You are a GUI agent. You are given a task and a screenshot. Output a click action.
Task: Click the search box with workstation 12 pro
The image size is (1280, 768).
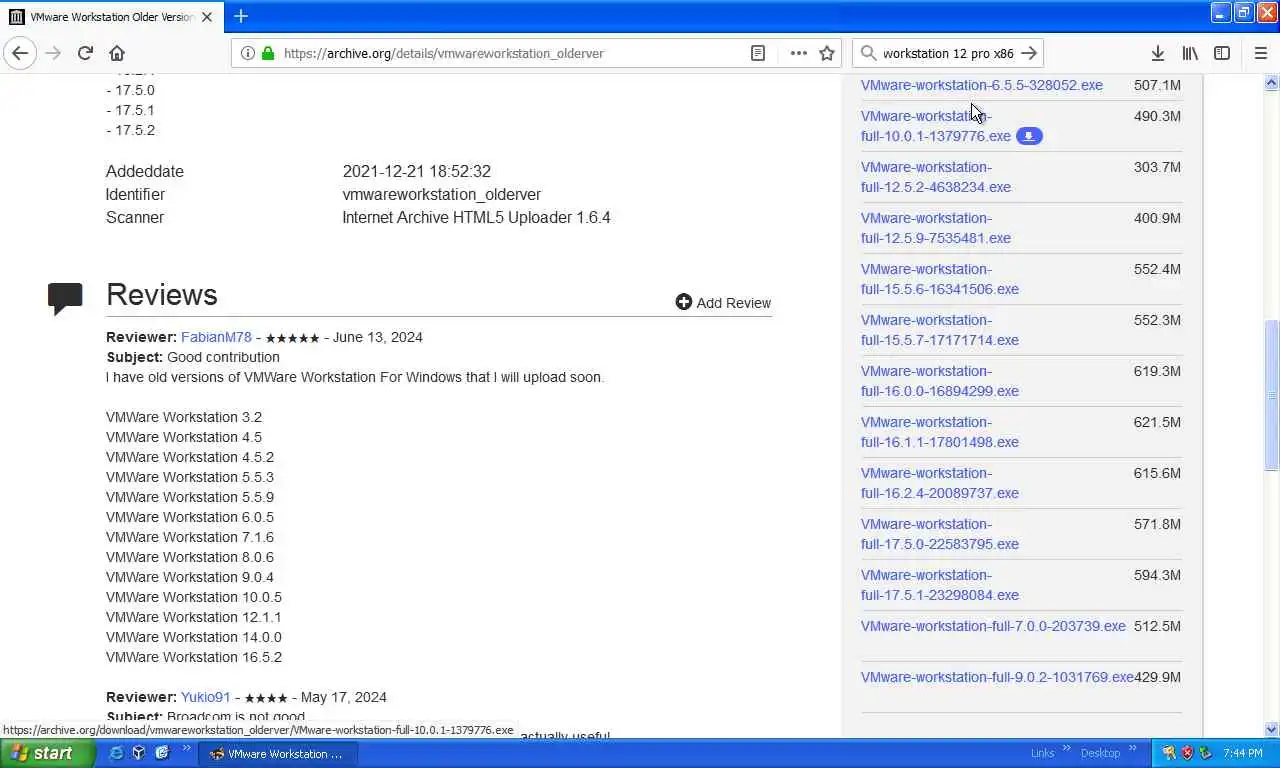947,53
